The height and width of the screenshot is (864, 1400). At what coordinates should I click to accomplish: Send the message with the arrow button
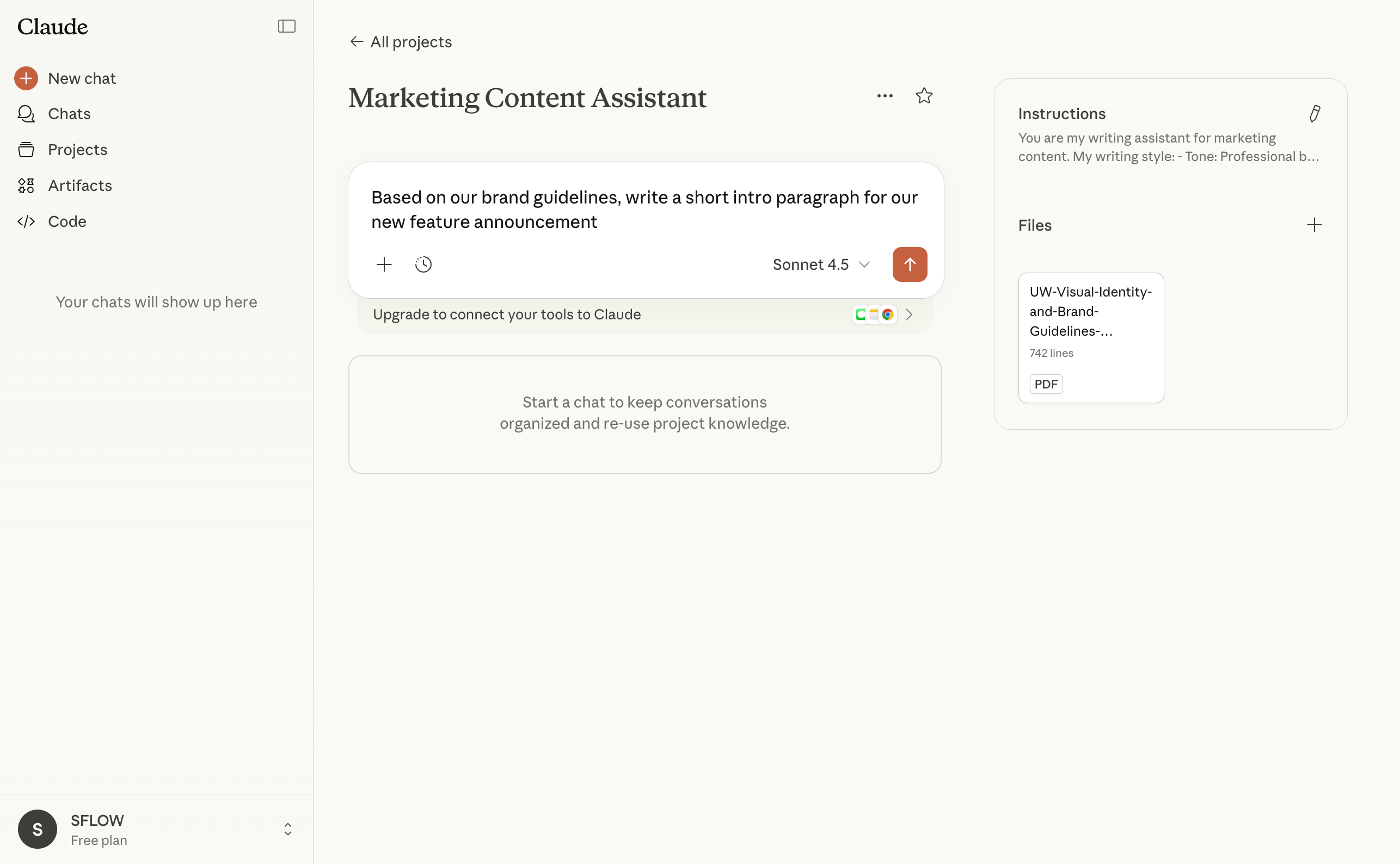click(x=909, y=264)
